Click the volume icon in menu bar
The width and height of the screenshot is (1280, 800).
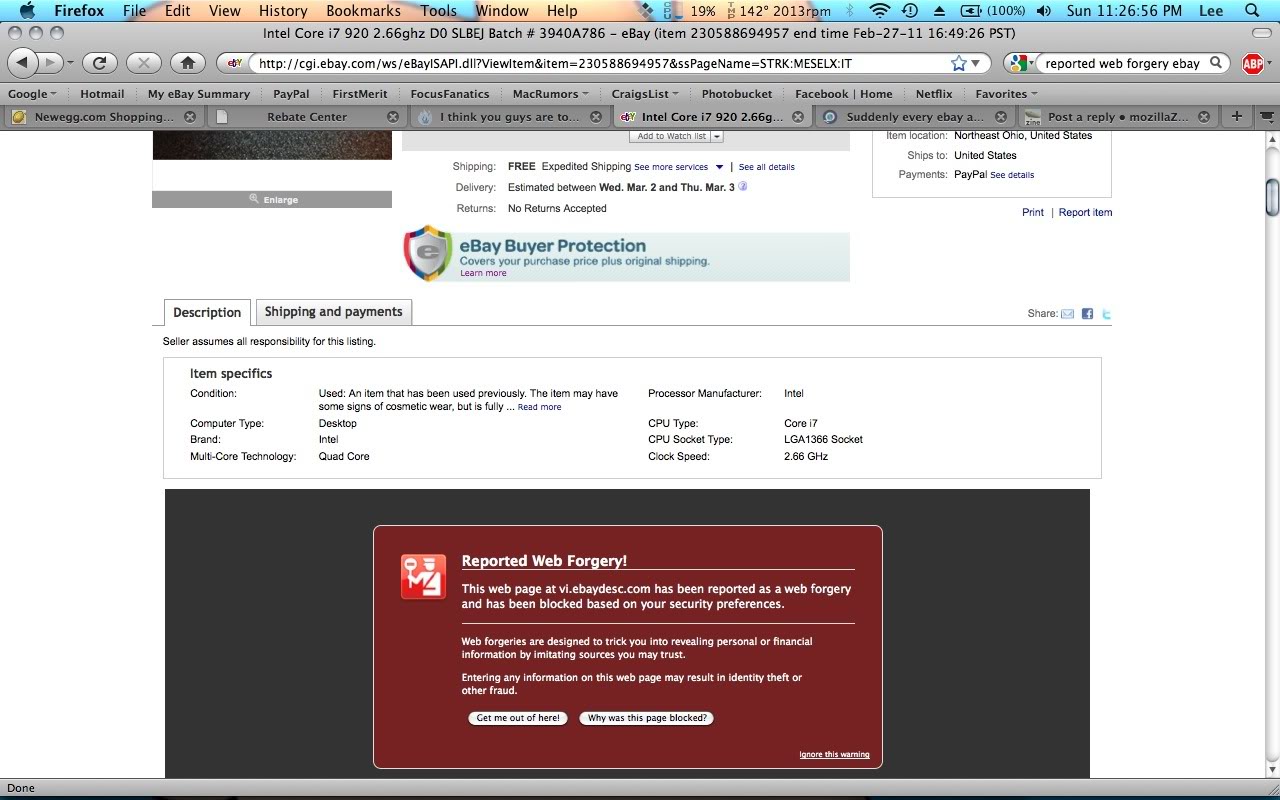click(x=1044, y=11)
